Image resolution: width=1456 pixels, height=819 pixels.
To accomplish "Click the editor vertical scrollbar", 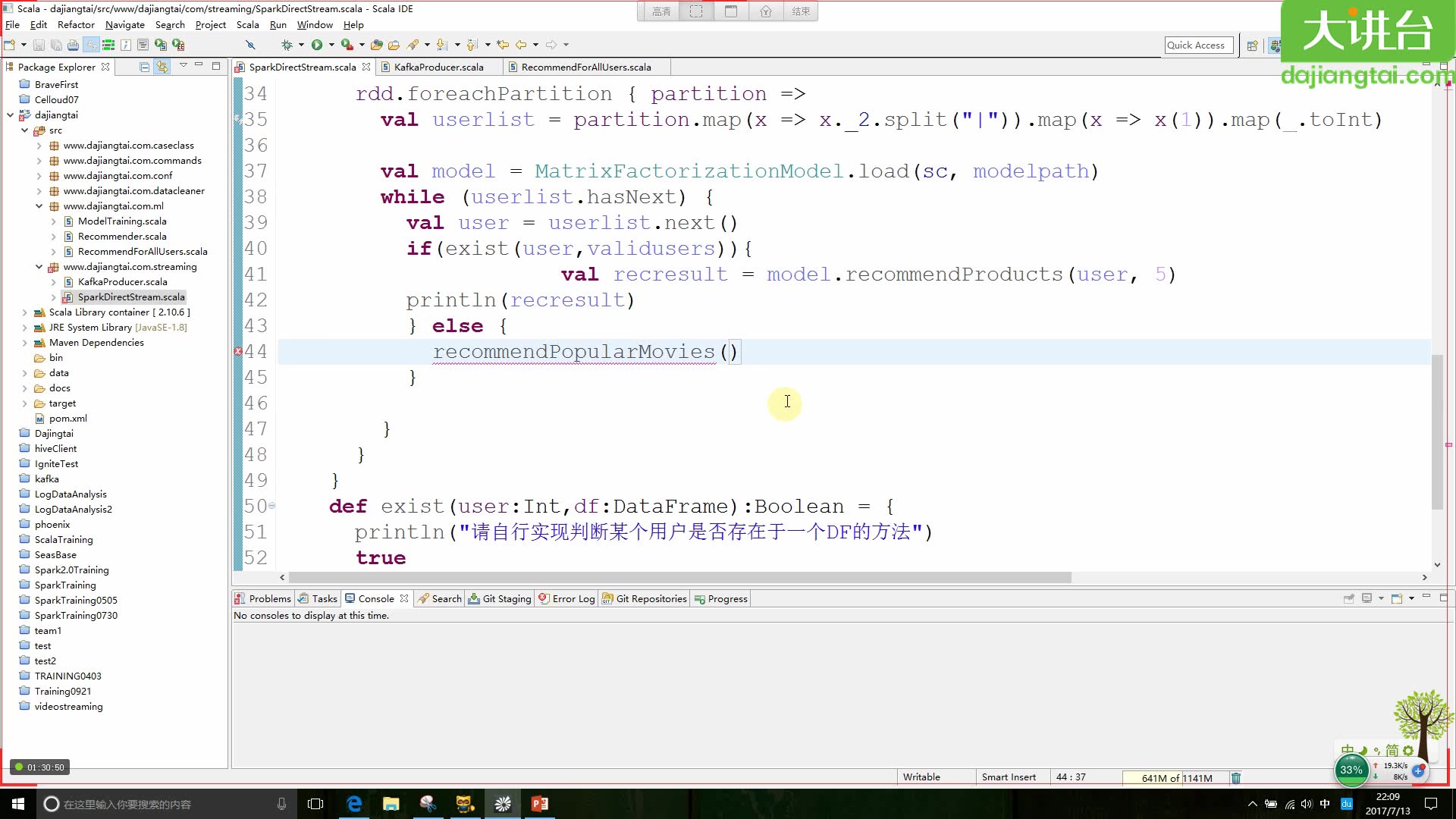I will 1437,432.
